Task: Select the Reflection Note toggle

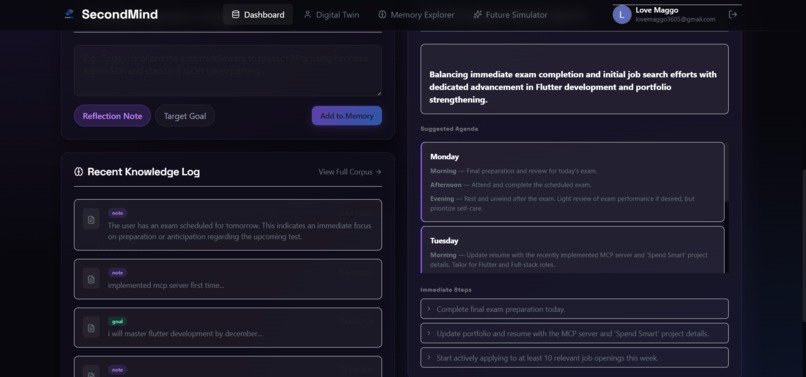Action: click(x=112, y=116)
